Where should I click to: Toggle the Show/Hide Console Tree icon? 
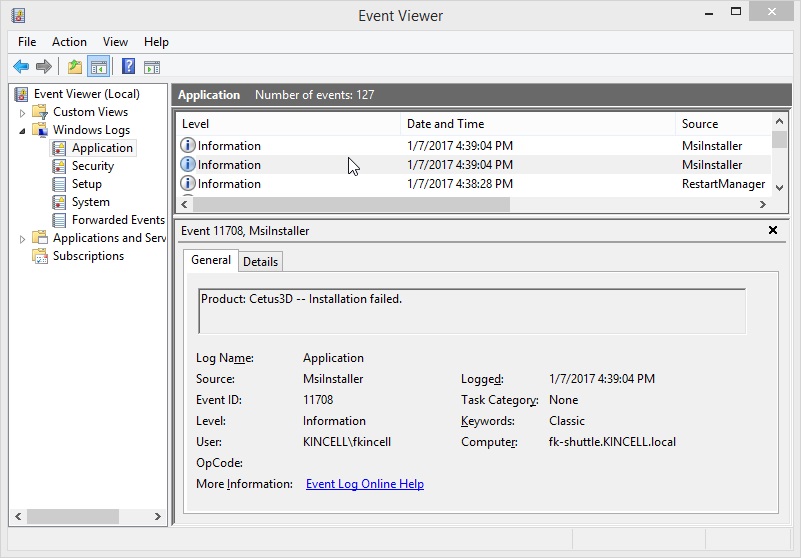point(99,66)
